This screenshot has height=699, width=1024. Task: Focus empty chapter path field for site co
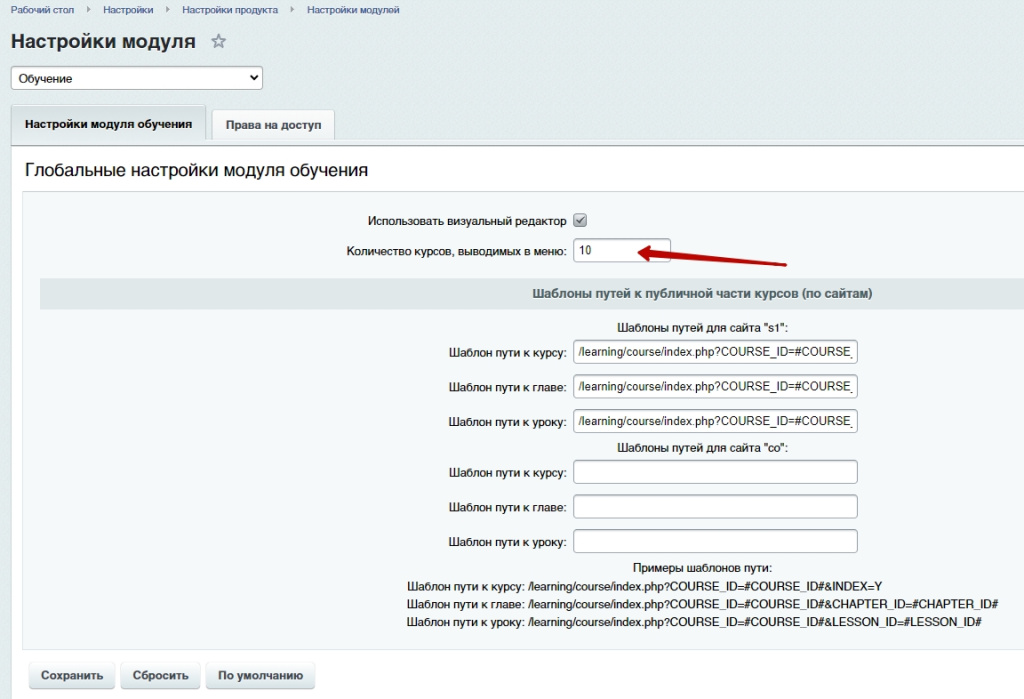[x=715, y=507]
